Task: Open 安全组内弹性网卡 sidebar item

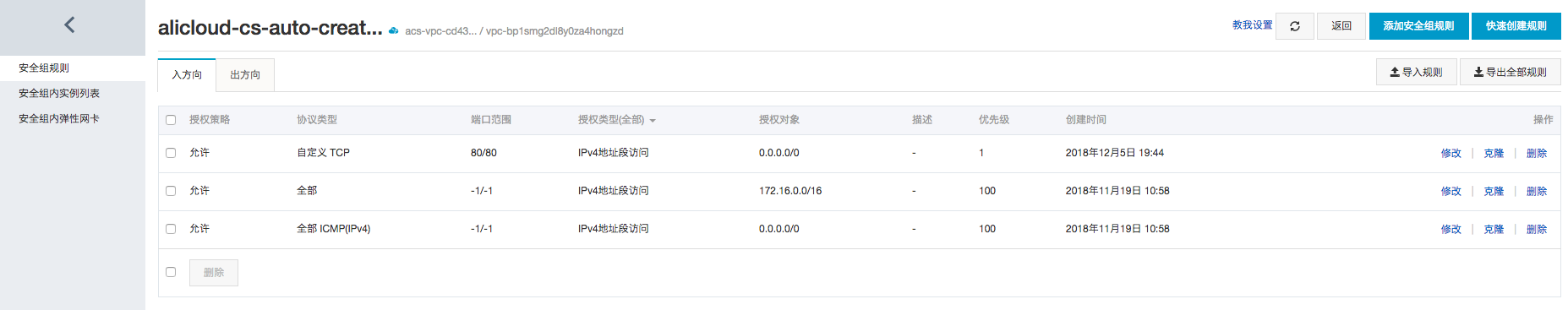Action: (x=59, y=118)
